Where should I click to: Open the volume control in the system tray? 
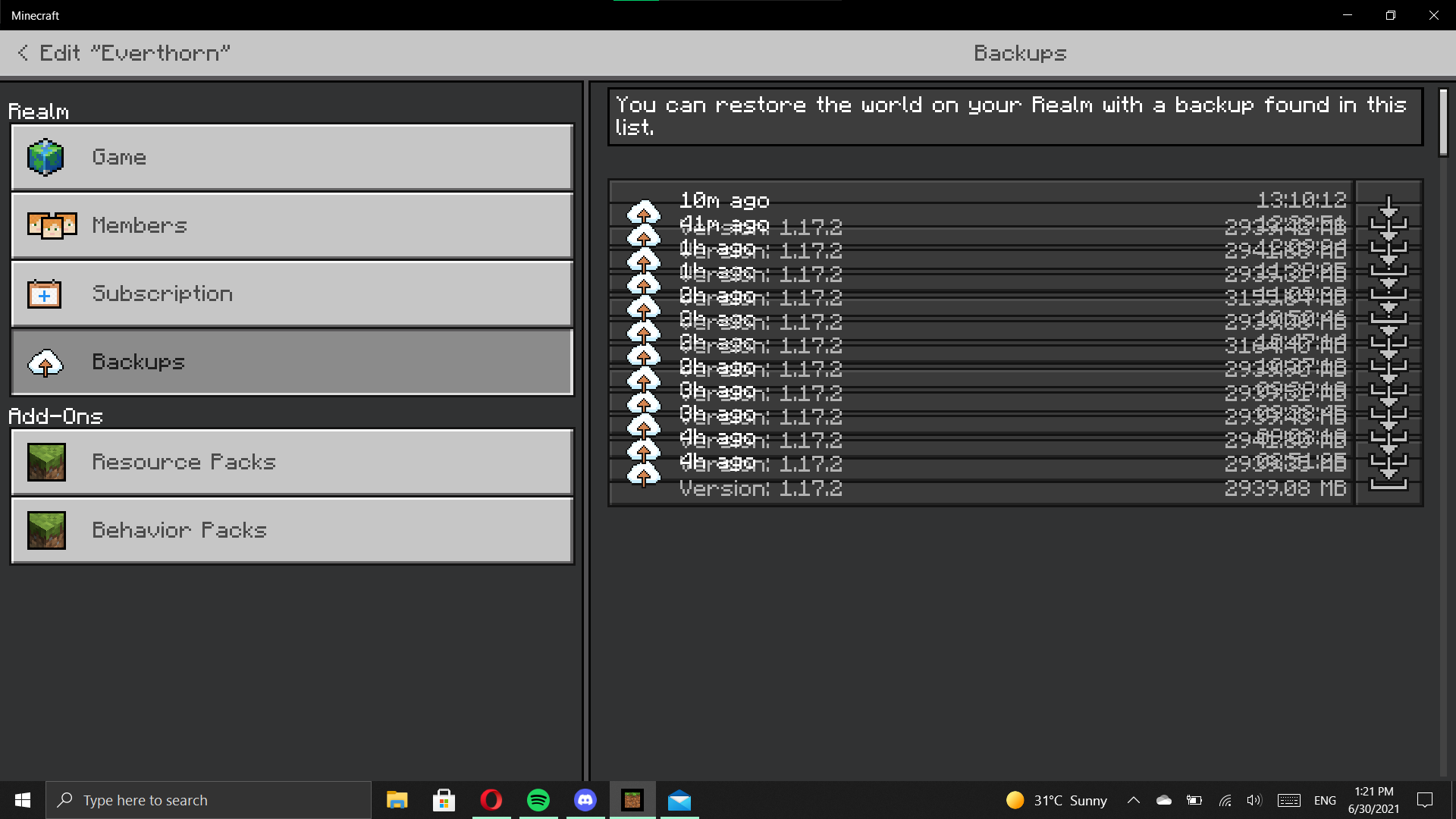tap(1254, 800)
